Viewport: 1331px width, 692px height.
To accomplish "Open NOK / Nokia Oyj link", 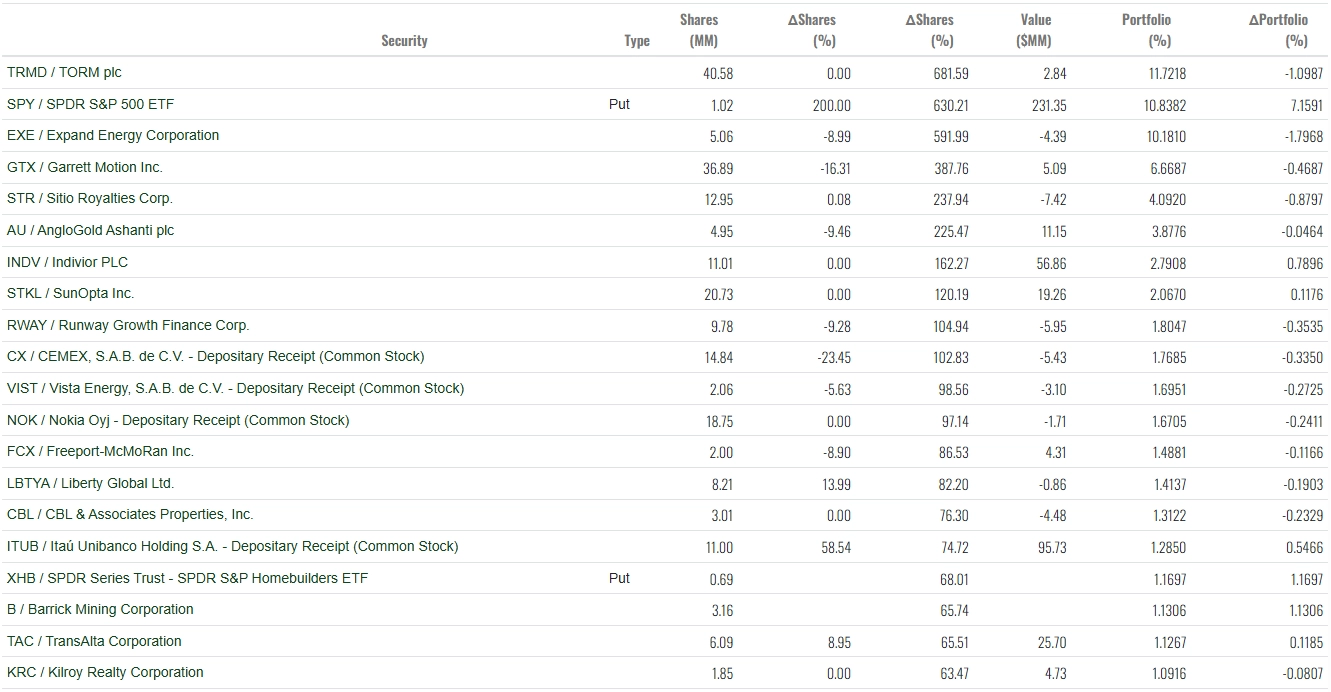I will pos(178,420).
